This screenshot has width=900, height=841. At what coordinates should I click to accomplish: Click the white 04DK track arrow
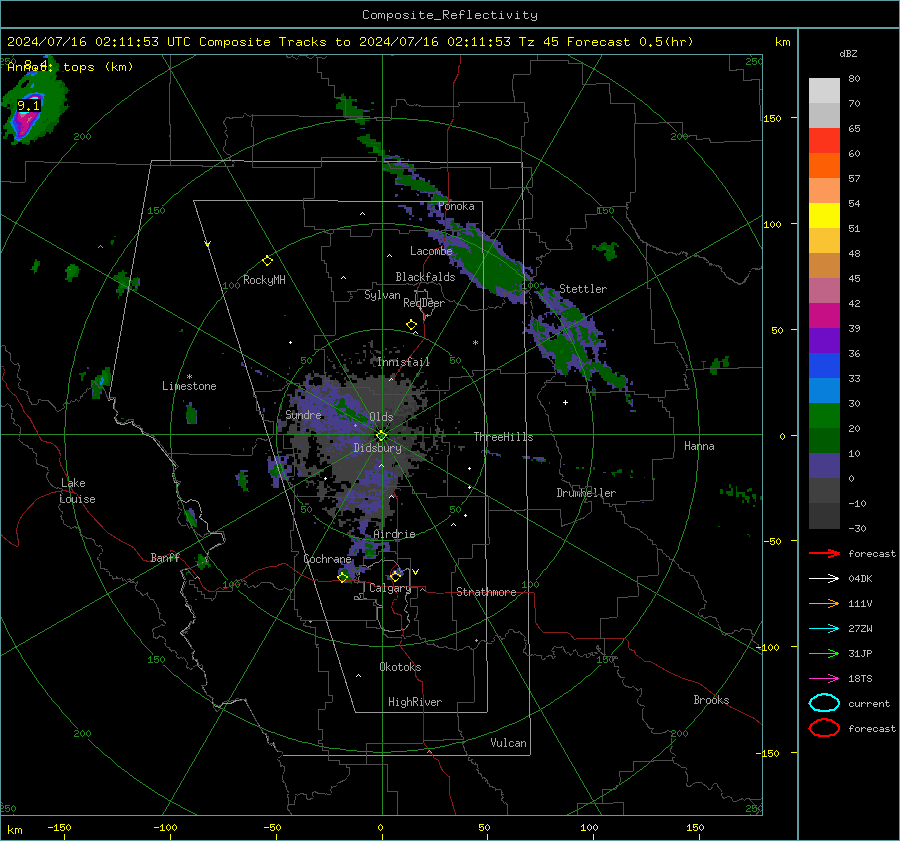tap(824, 579)
